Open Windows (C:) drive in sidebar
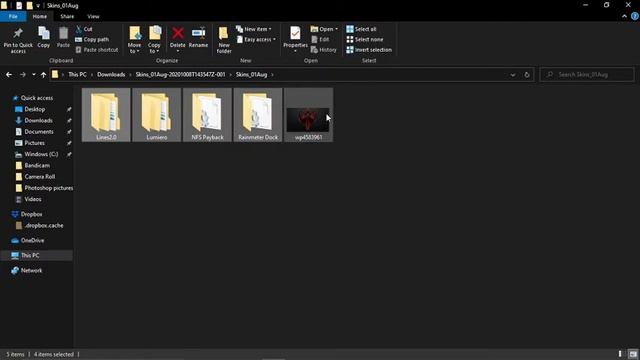640x360 pixels. point(41,154)
